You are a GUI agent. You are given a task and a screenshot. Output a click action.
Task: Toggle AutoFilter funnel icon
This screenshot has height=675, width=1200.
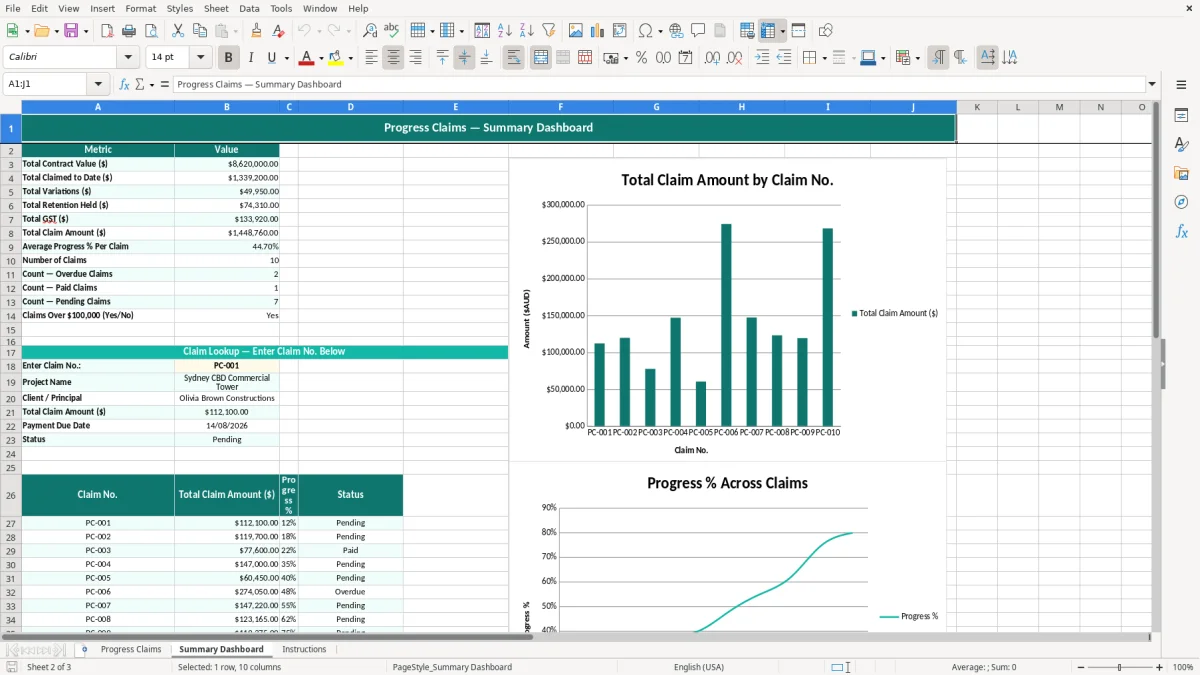point(549,31)
